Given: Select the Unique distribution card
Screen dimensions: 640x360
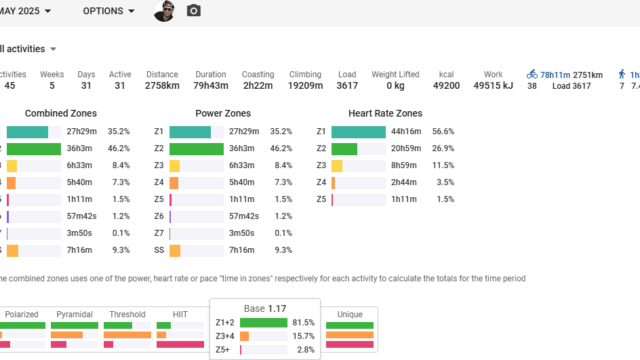Looking at the screenshot, I should [350, 330].
